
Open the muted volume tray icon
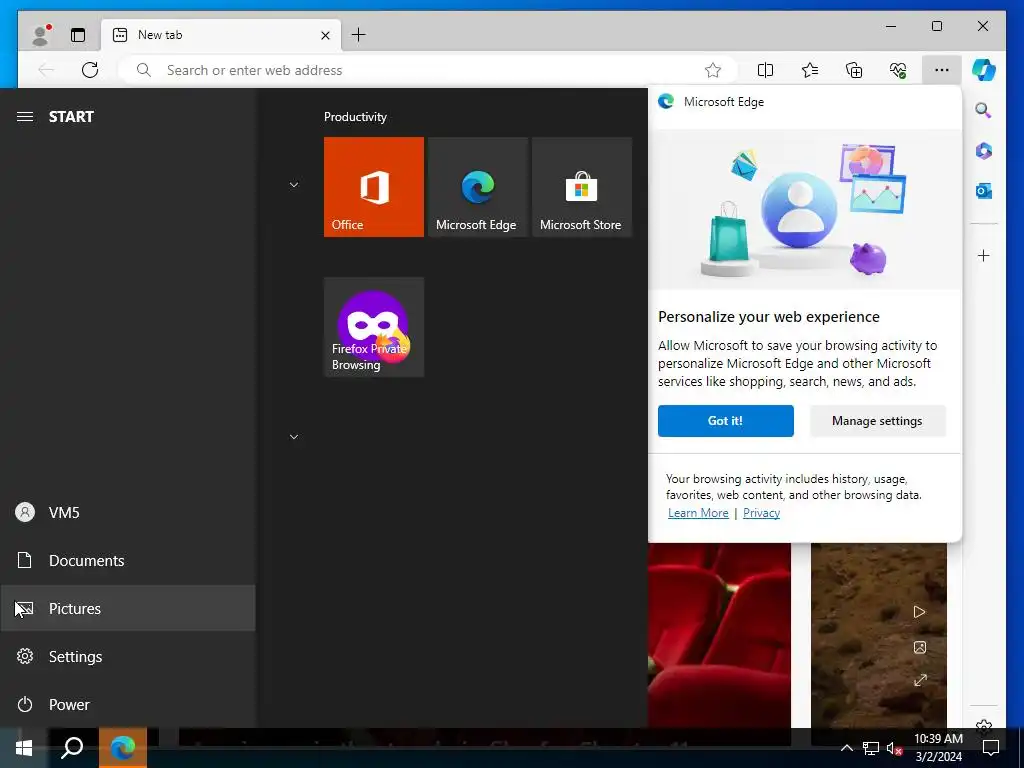pyautogui.click(x=894, y=748)
